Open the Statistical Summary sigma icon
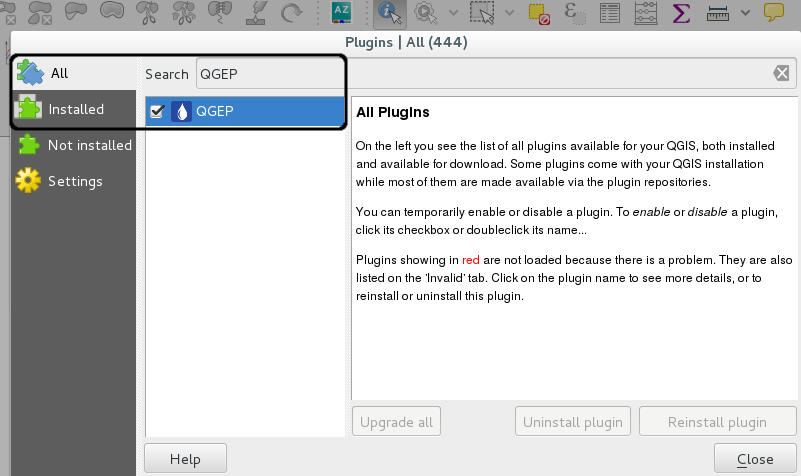801x476 pixels. point(681,12)
